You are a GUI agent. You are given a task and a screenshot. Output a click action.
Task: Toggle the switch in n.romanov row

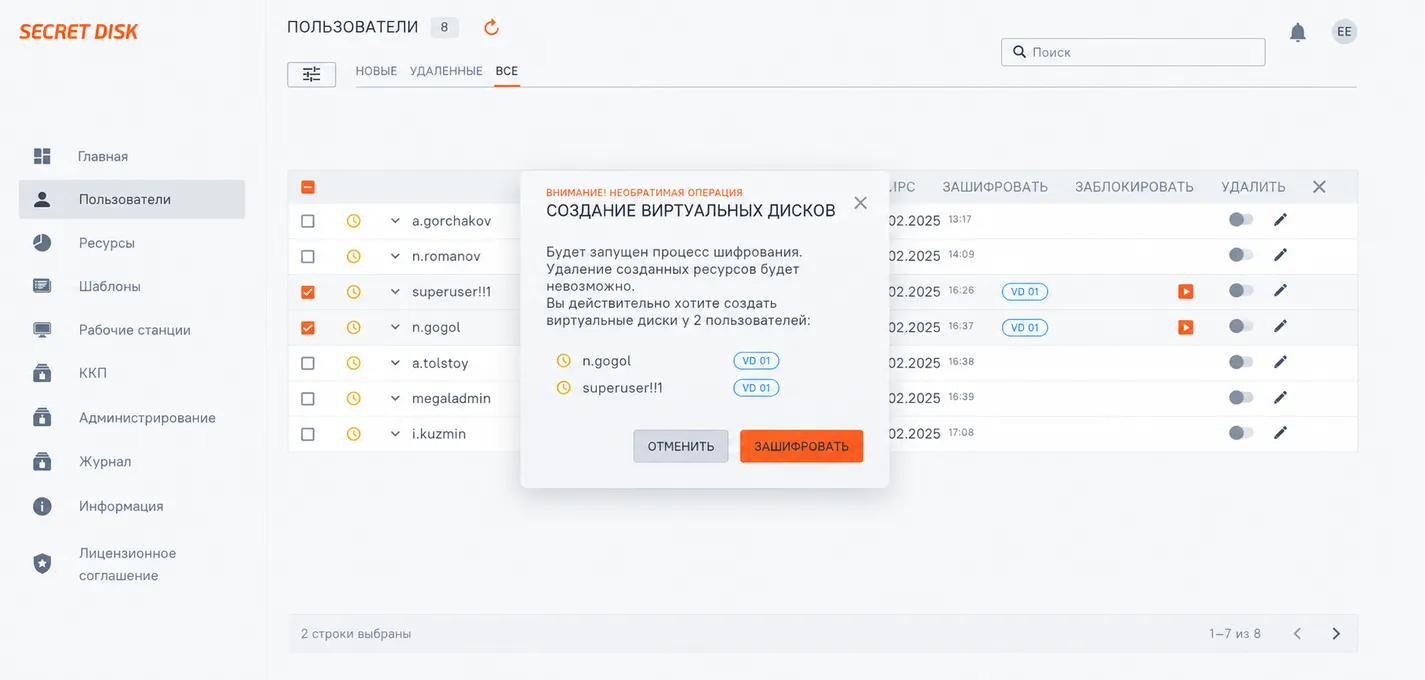(1241, 255)
